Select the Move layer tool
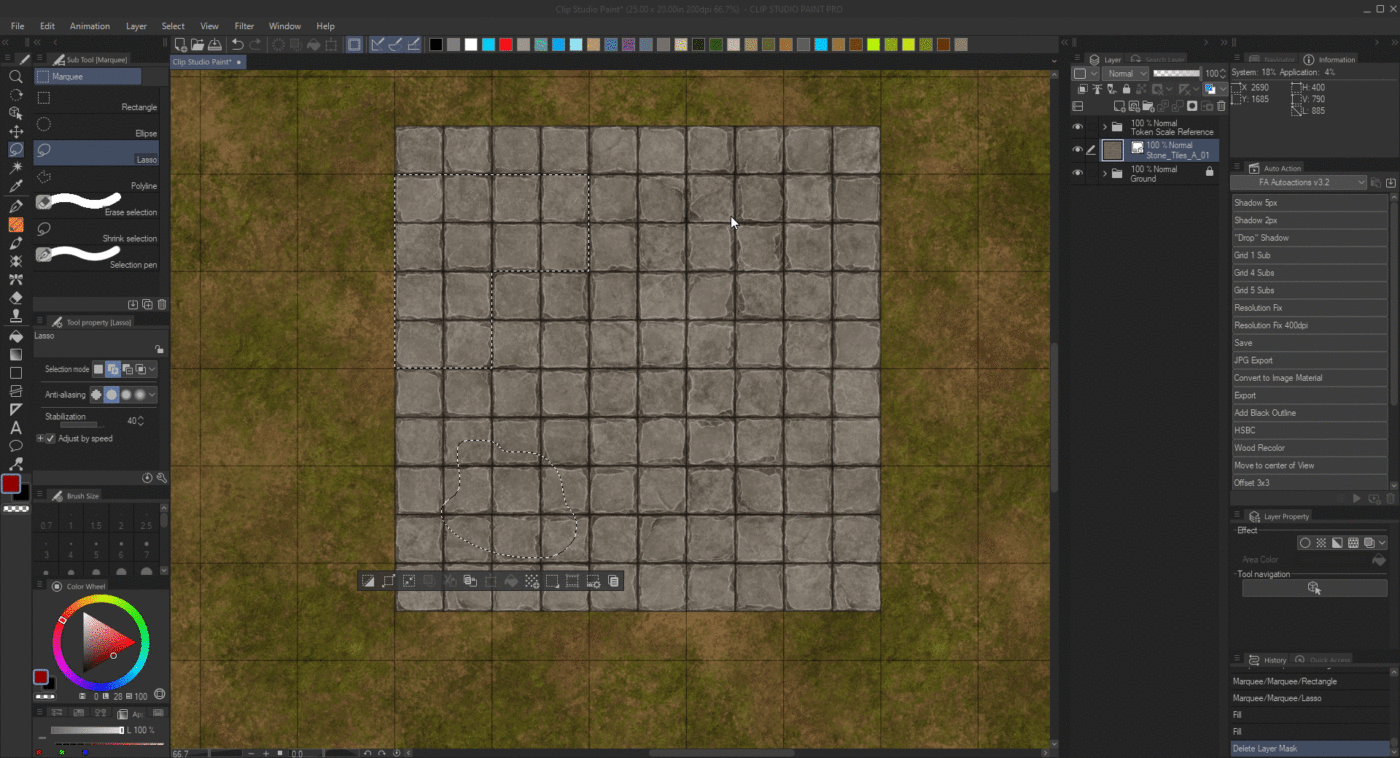Viewport: 1400px width, 758px height. 16,131
